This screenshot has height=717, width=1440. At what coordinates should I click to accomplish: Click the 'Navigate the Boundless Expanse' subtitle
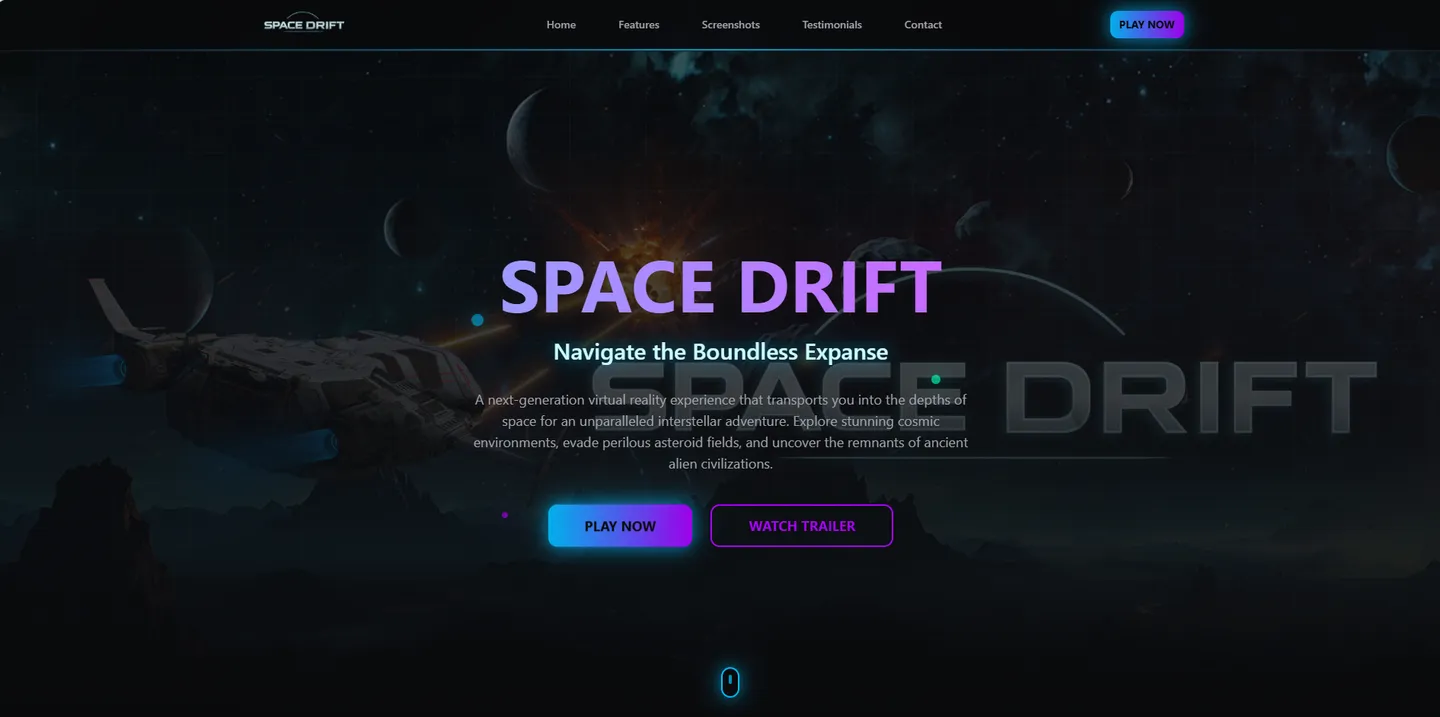coord(721,352)
